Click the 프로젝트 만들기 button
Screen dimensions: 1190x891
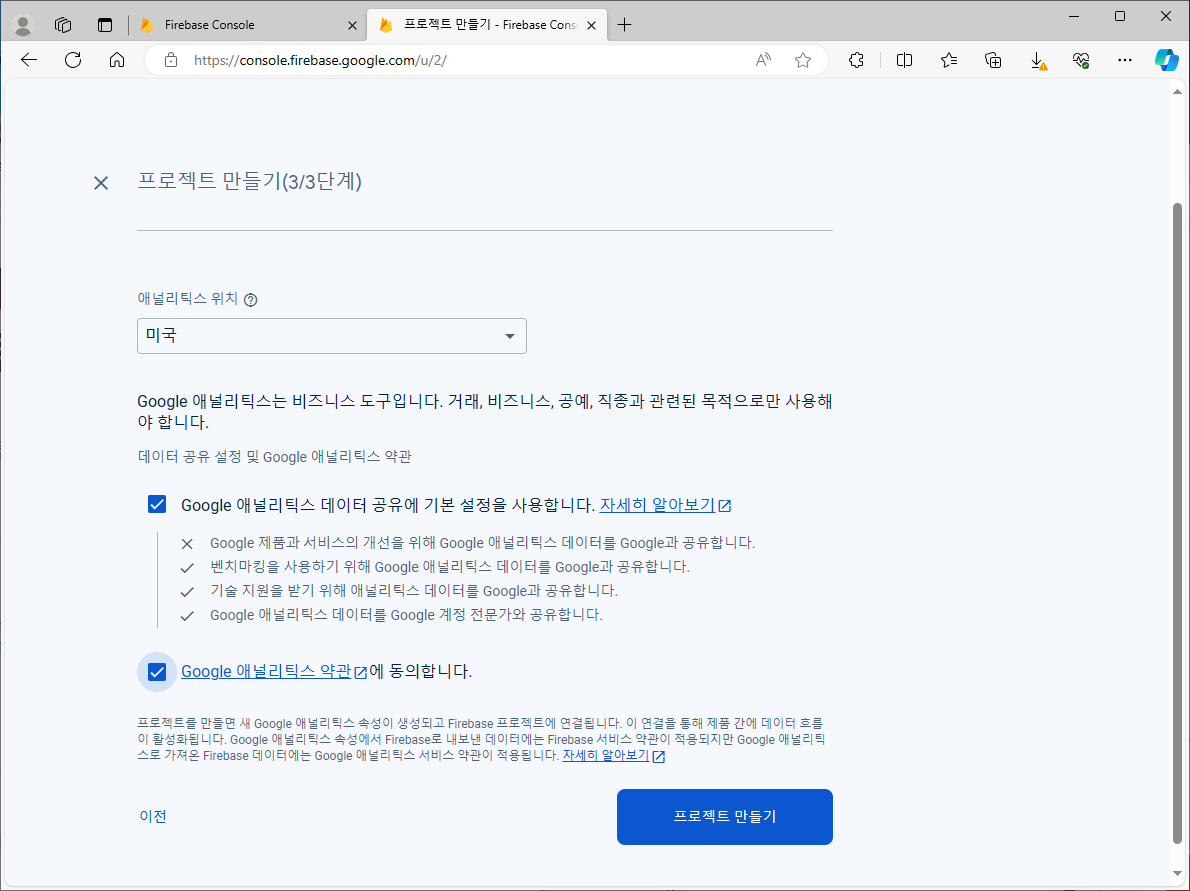point(724,817)
